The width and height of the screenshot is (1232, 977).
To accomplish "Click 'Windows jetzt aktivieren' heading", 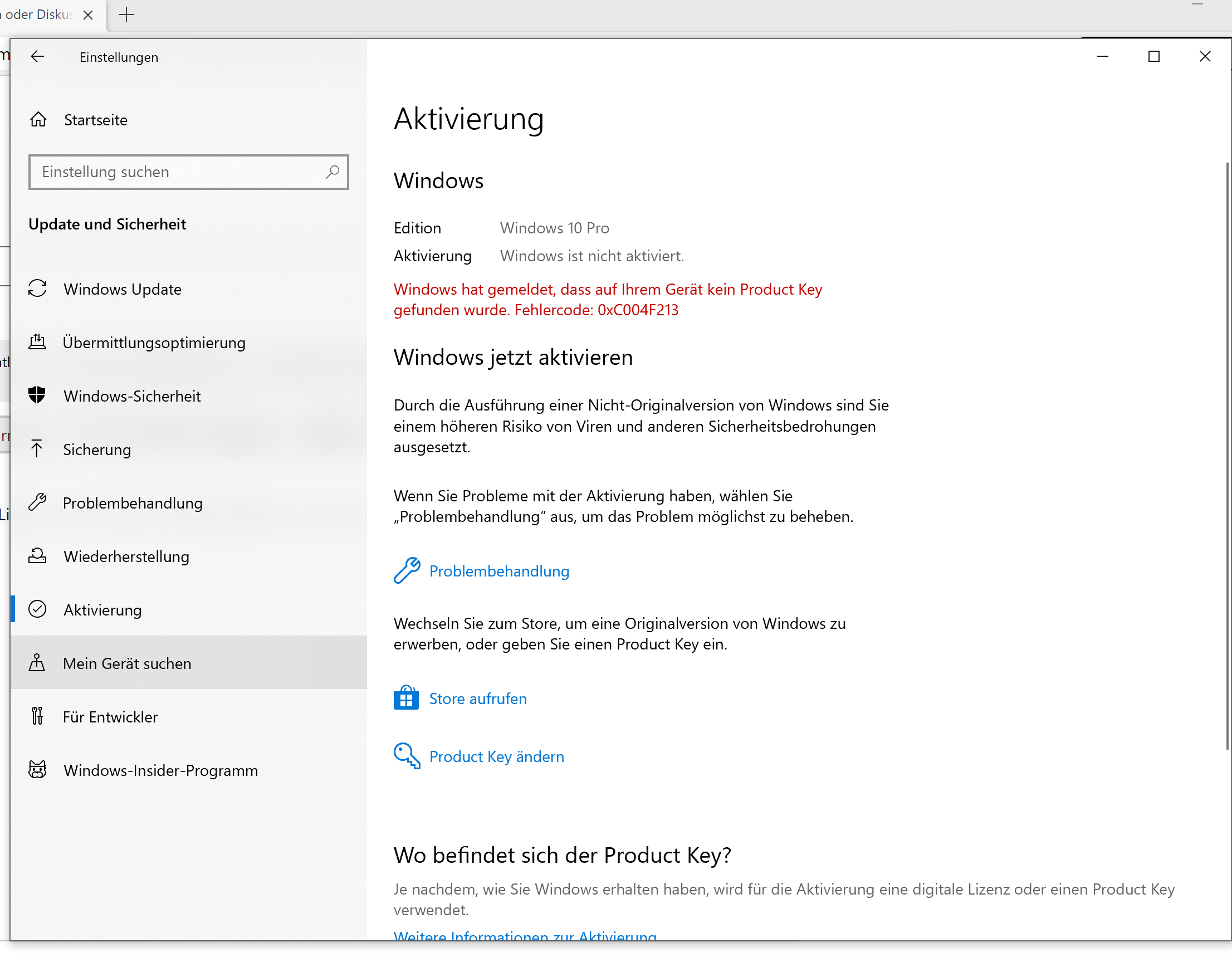I will (513, 357).
